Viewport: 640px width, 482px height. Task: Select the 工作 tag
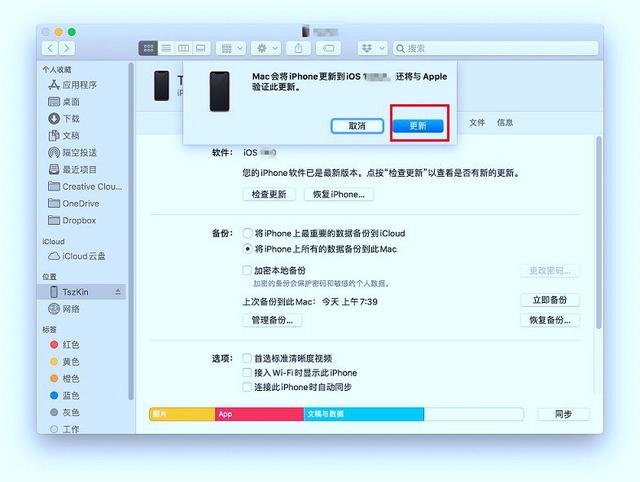64,429
